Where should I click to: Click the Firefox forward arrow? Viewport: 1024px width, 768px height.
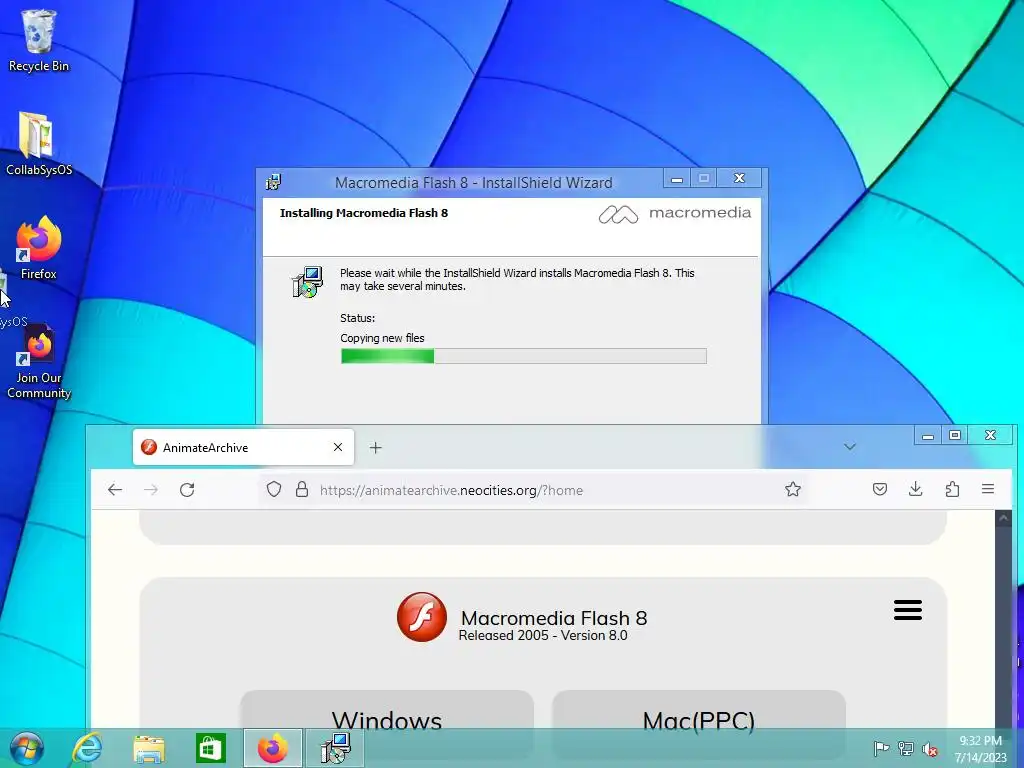point(151,490)
